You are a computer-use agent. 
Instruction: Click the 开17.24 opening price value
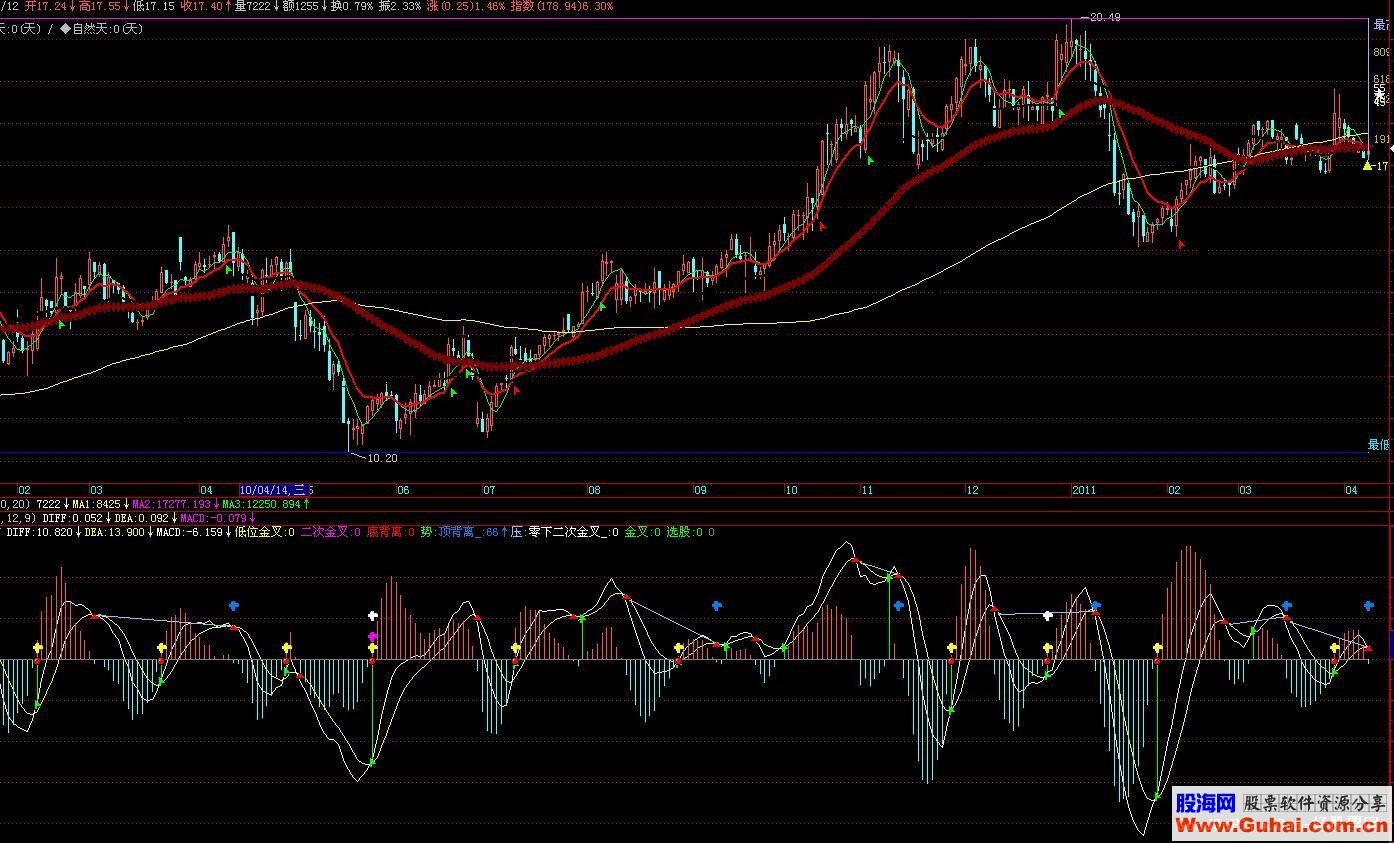[46, 6]
